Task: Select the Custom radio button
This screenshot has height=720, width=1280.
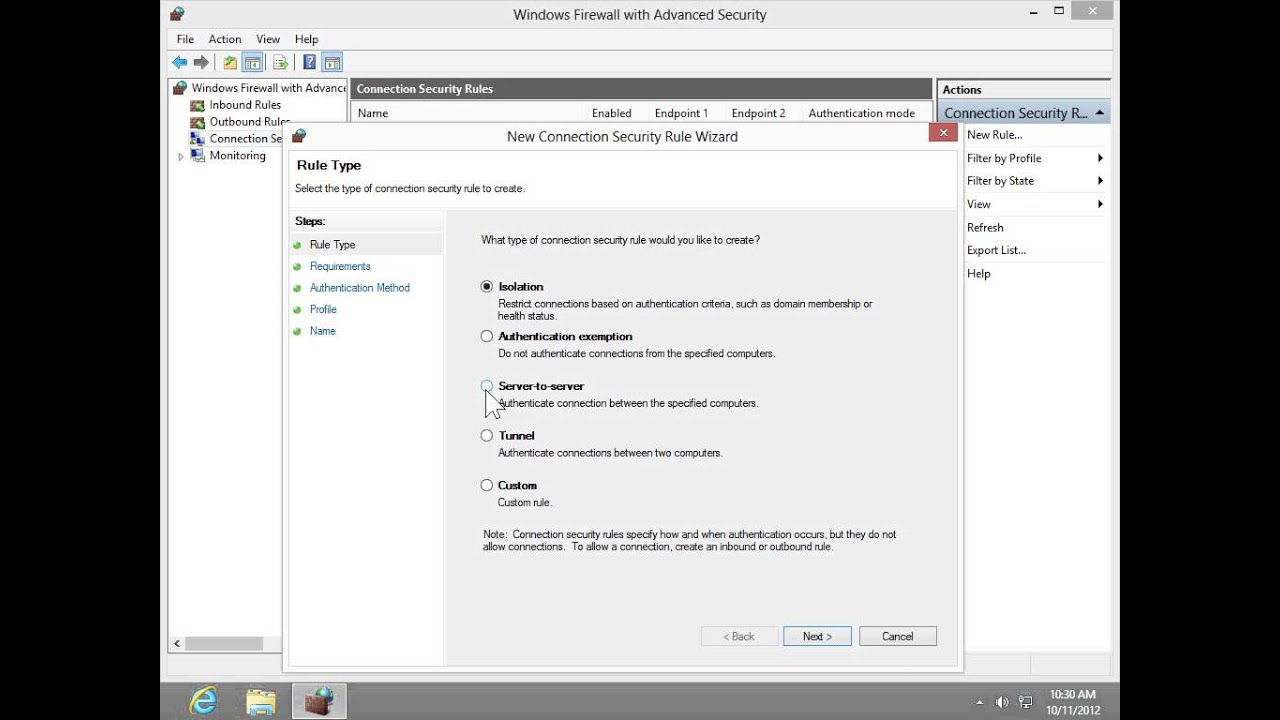Action: click(487, 485)
